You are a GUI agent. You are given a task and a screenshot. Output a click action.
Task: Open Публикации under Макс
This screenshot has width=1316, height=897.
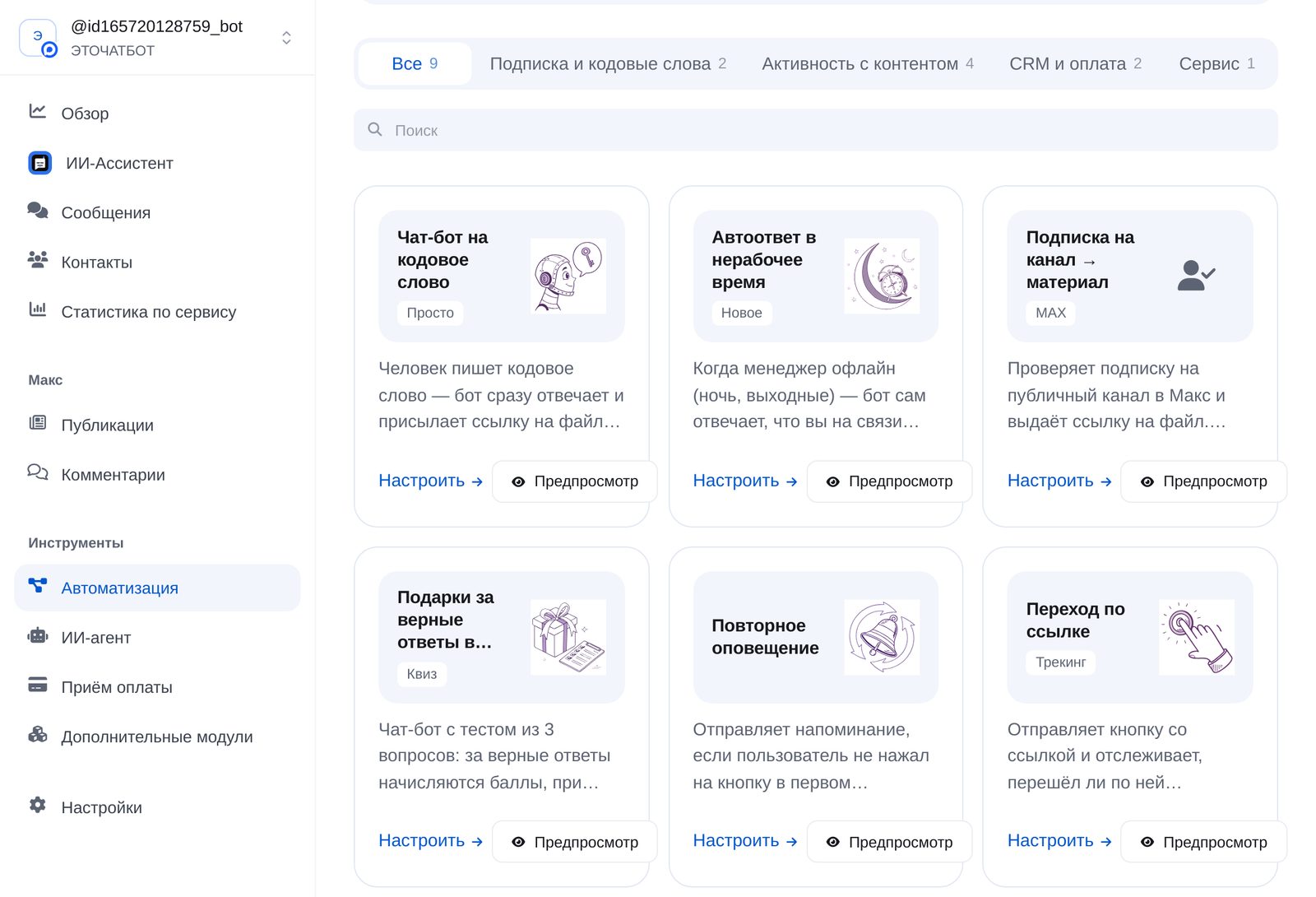point(157,425)
